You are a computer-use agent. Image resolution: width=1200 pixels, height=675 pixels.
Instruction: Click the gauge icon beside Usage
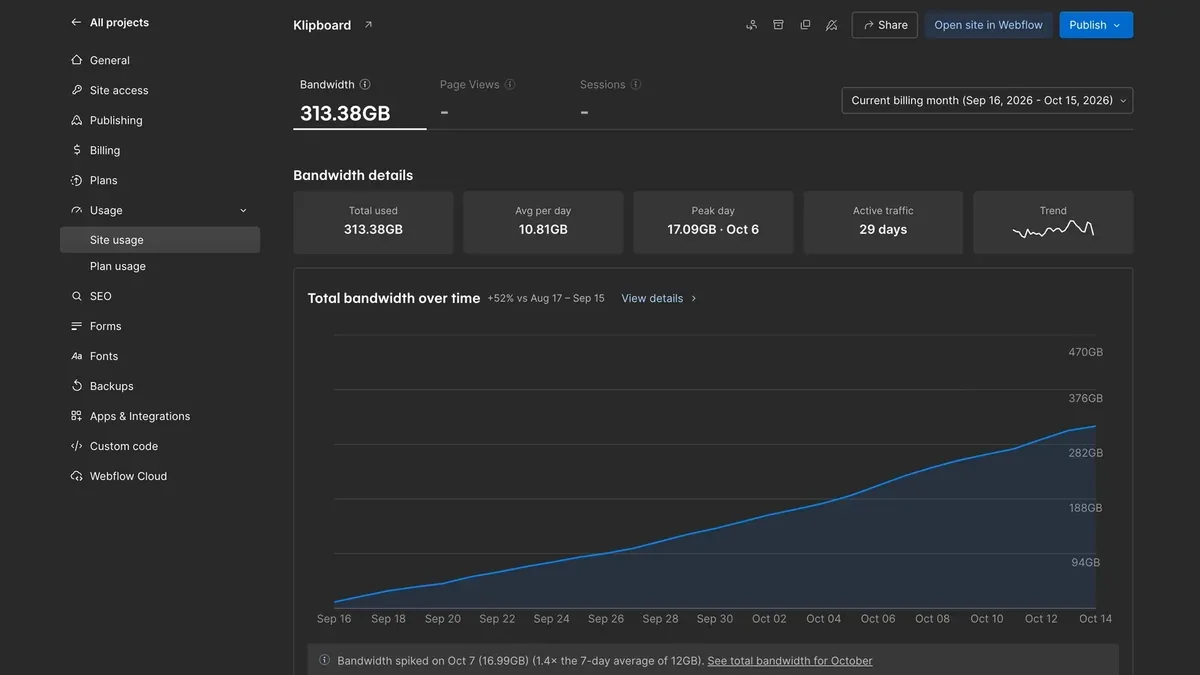(77, 210)
